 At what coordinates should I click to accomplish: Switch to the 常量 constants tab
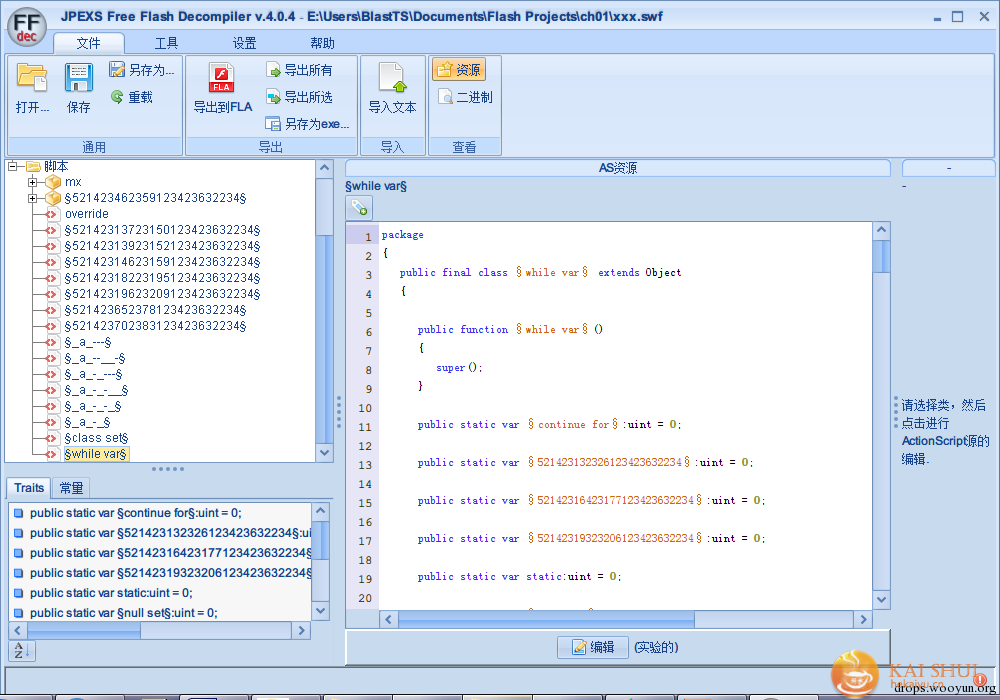[x=71, y=488]
